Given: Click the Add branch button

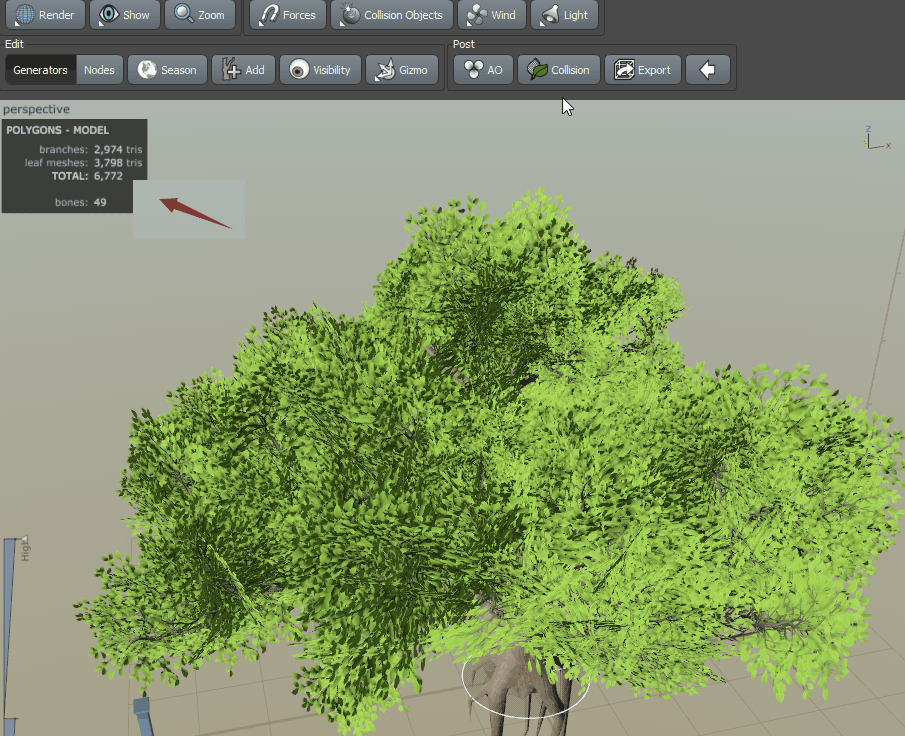Looking at the screenshot, I should [x=243, y=70].
